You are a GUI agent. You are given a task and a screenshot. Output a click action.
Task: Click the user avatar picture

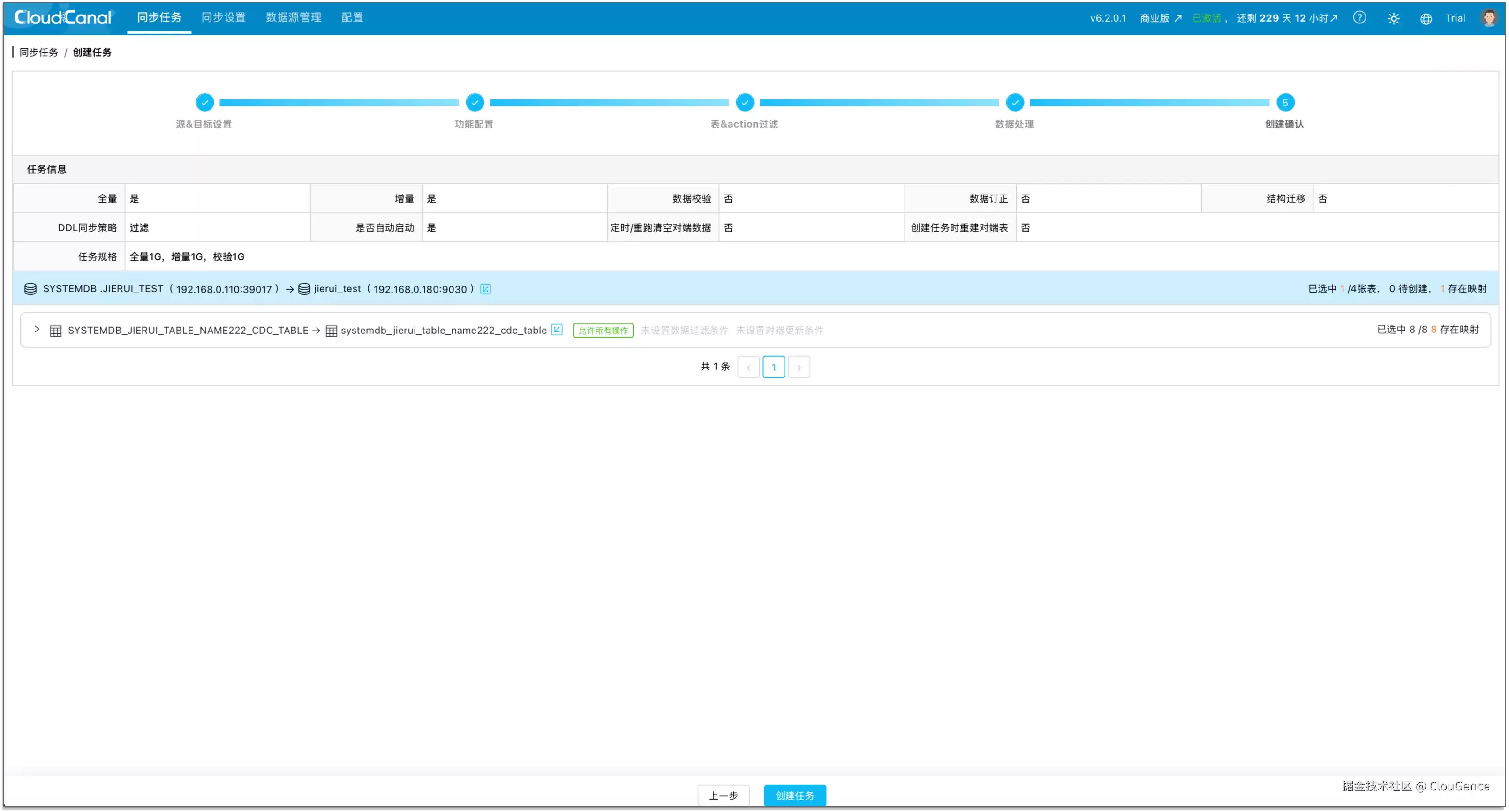click(x=1488, y=17)
